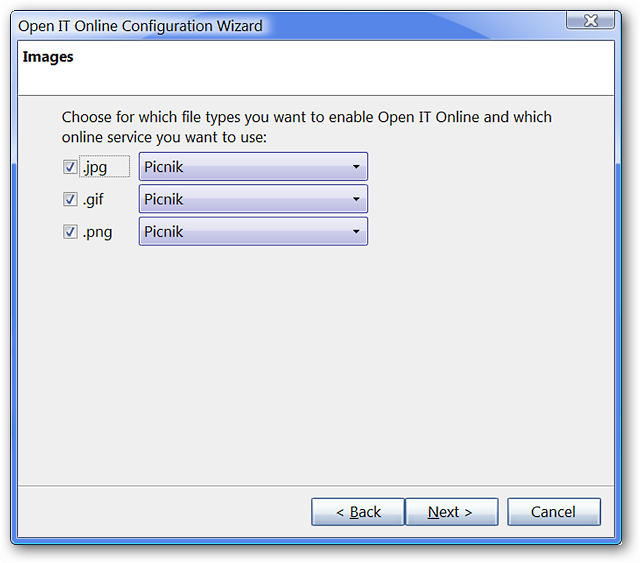Image resolution: width=640 pixels, height=563 pixels.
Task: Go to Next wizard page
Action: coord(451,512)
